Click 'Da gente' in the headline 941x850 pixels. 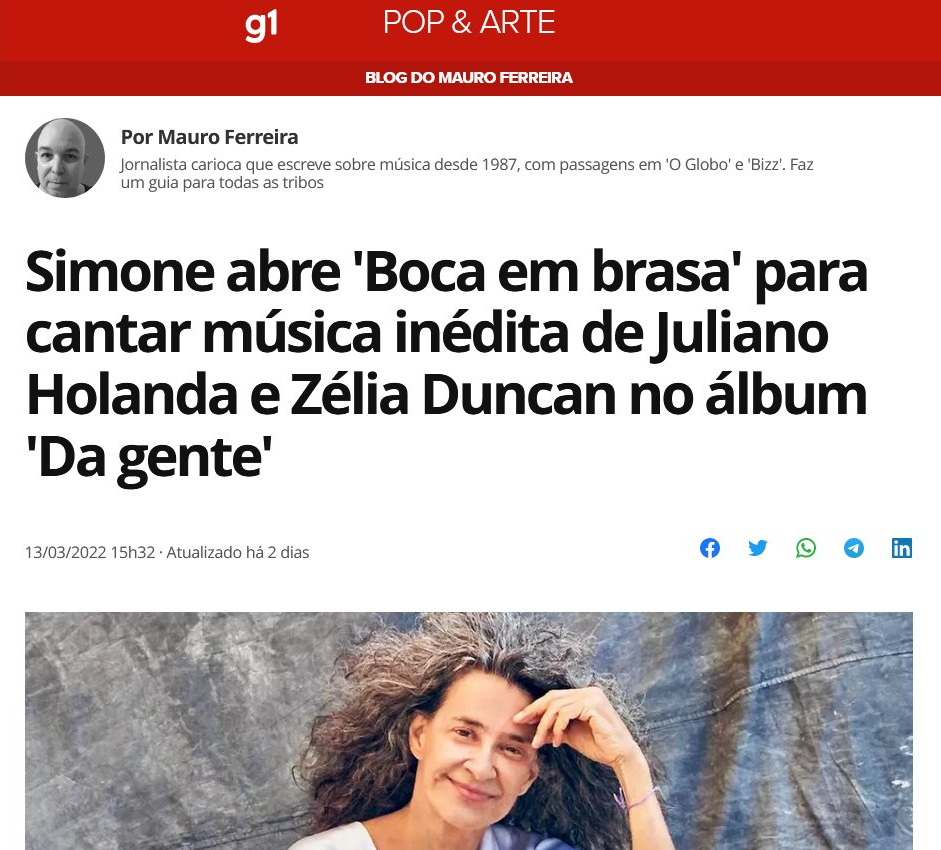click(149, 457)
